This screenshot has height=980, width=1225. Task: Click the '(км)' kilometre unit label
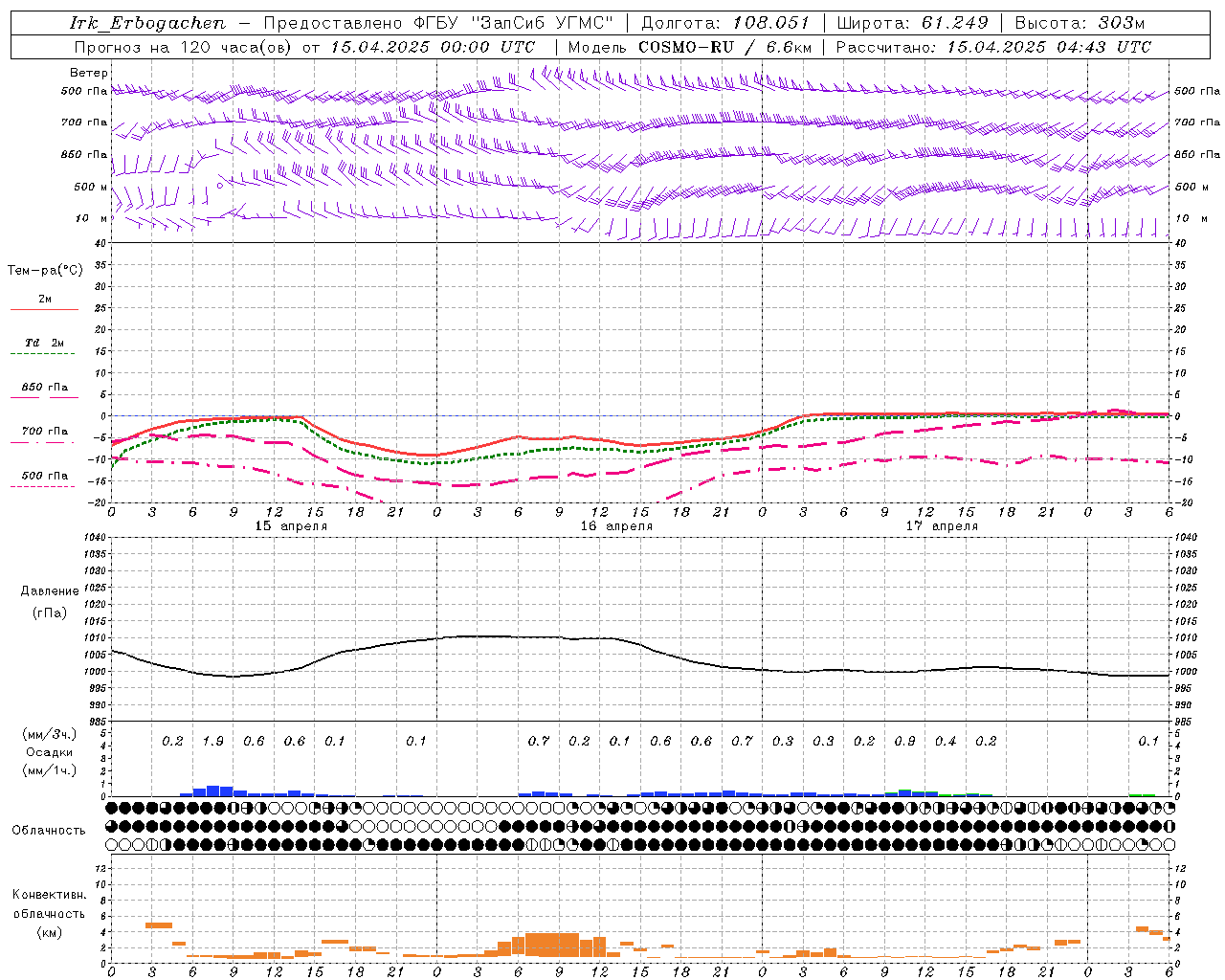point(50,932)
